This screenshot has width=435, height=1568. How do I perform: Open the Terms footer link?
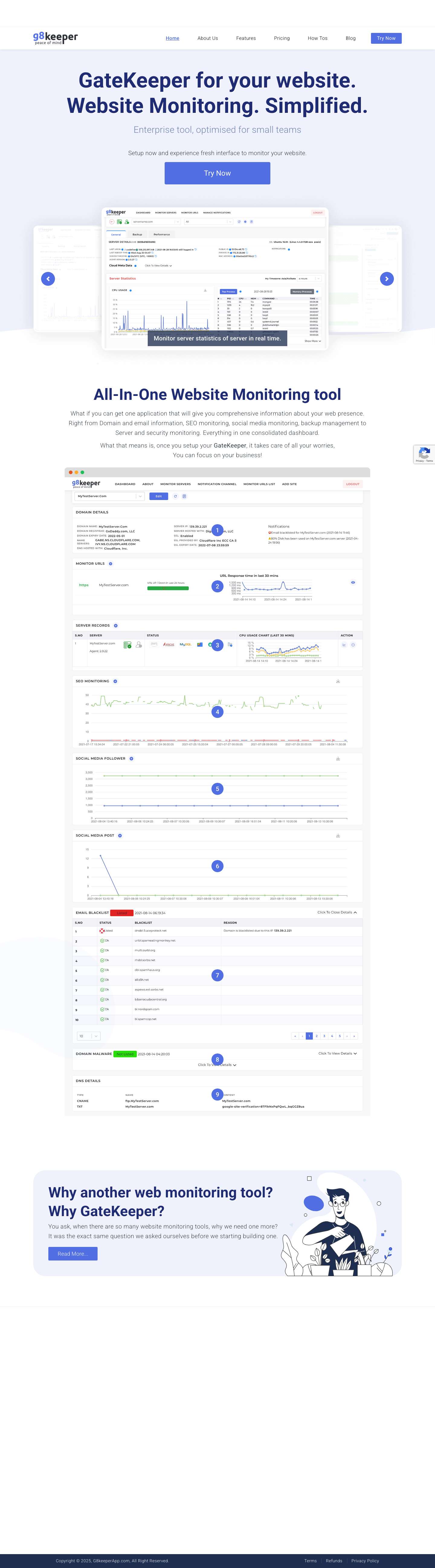(311, 1561)
